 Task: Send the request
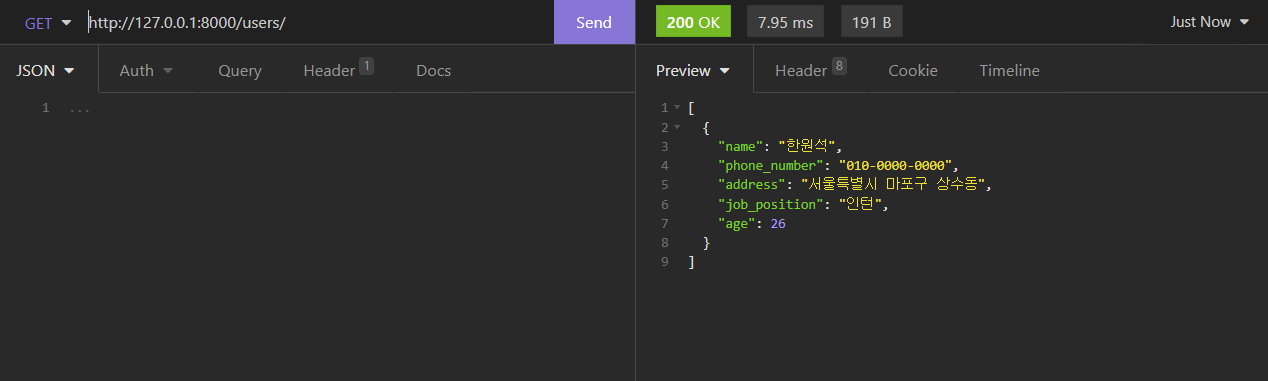(594, 22)
